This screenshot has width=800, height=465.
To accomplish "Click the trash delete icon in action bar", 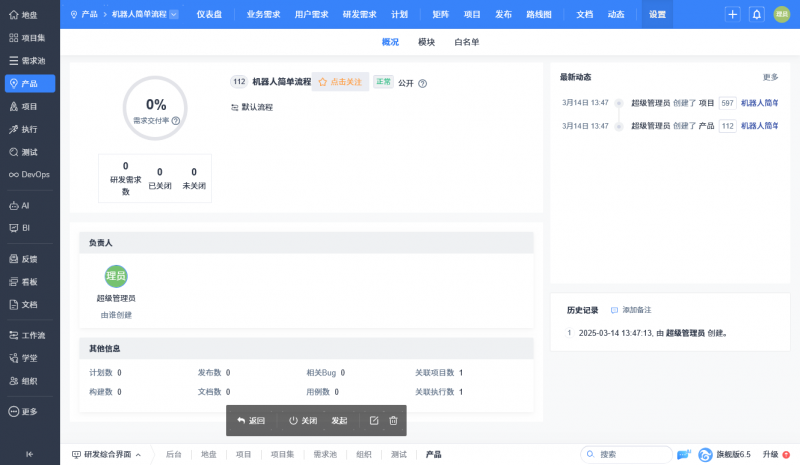I will tap(393, 420).
